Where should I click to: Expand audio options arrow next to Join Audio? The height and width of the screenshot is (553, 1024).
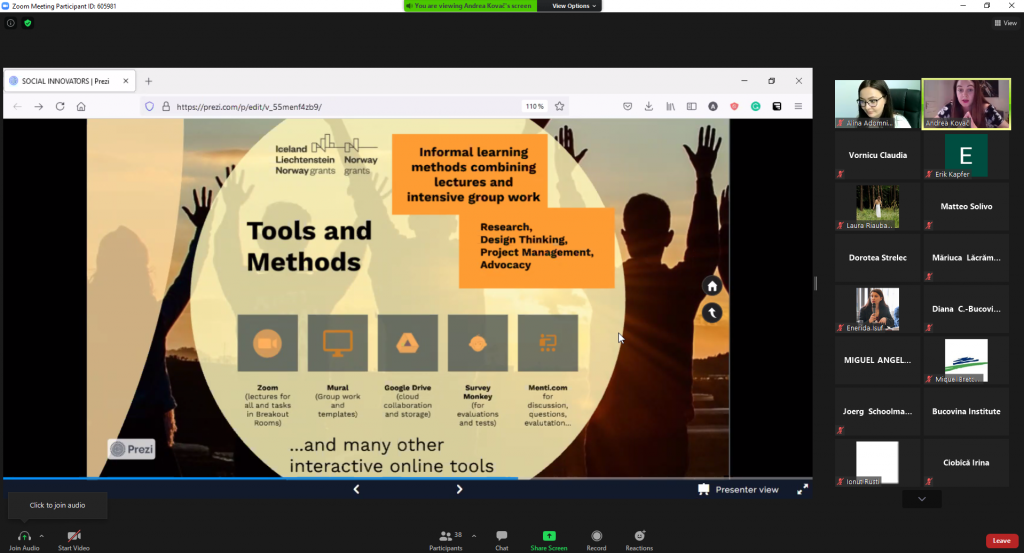point(42,536)
